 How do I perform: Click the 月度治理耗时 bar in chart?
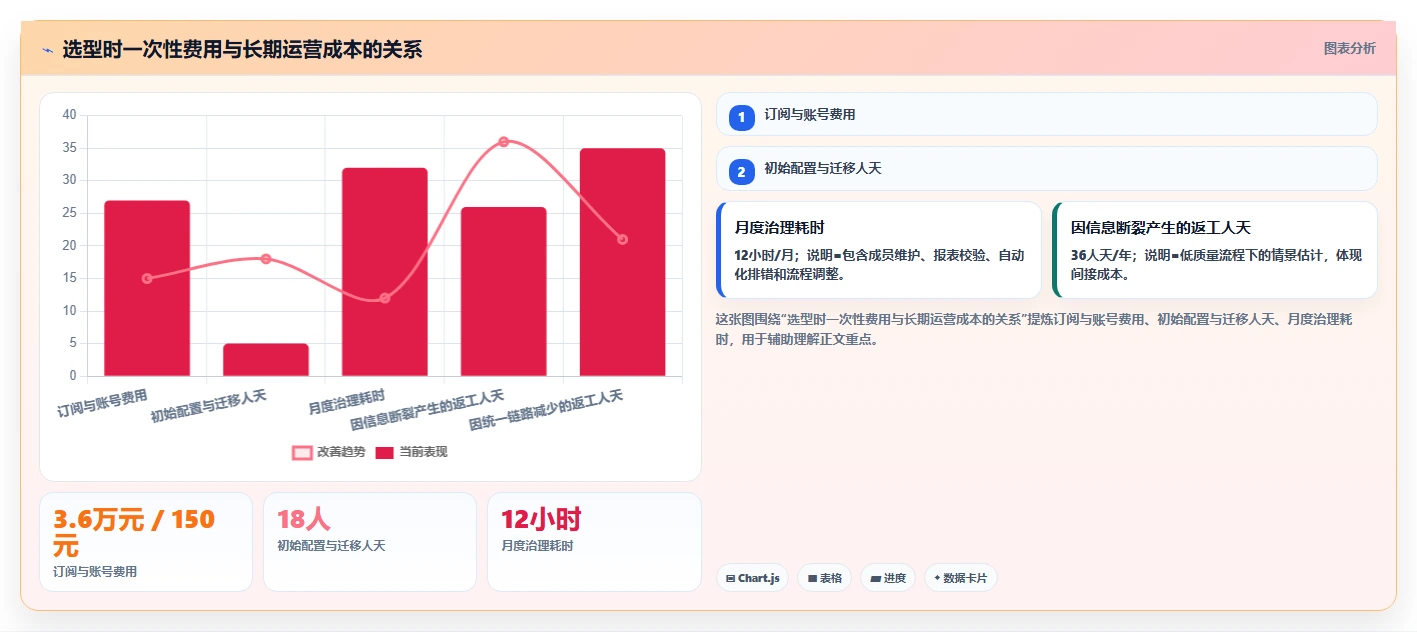click(x=385, y=272)
